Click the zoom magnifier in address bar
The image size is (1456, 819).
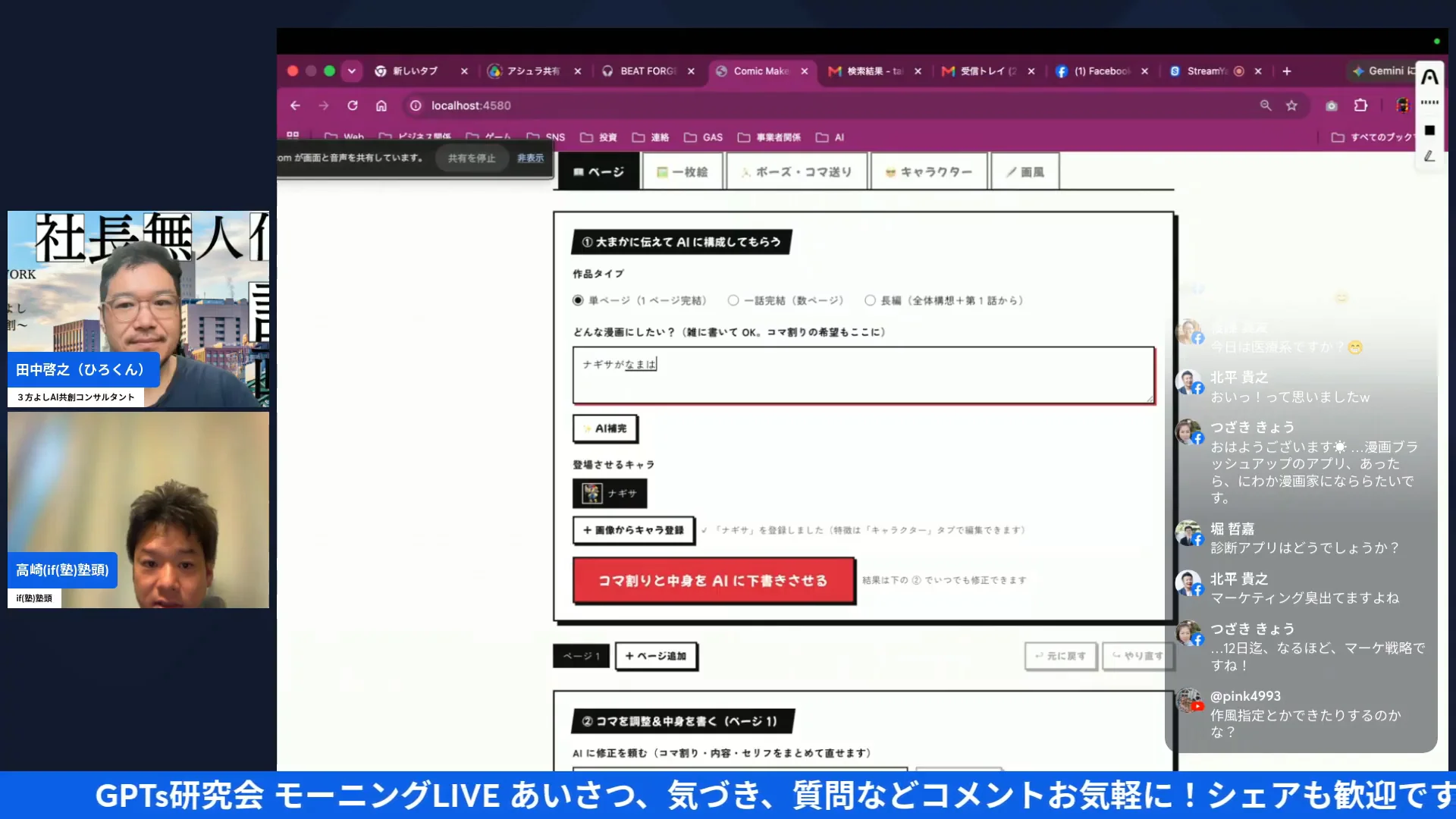click(x=1265, y=105)
